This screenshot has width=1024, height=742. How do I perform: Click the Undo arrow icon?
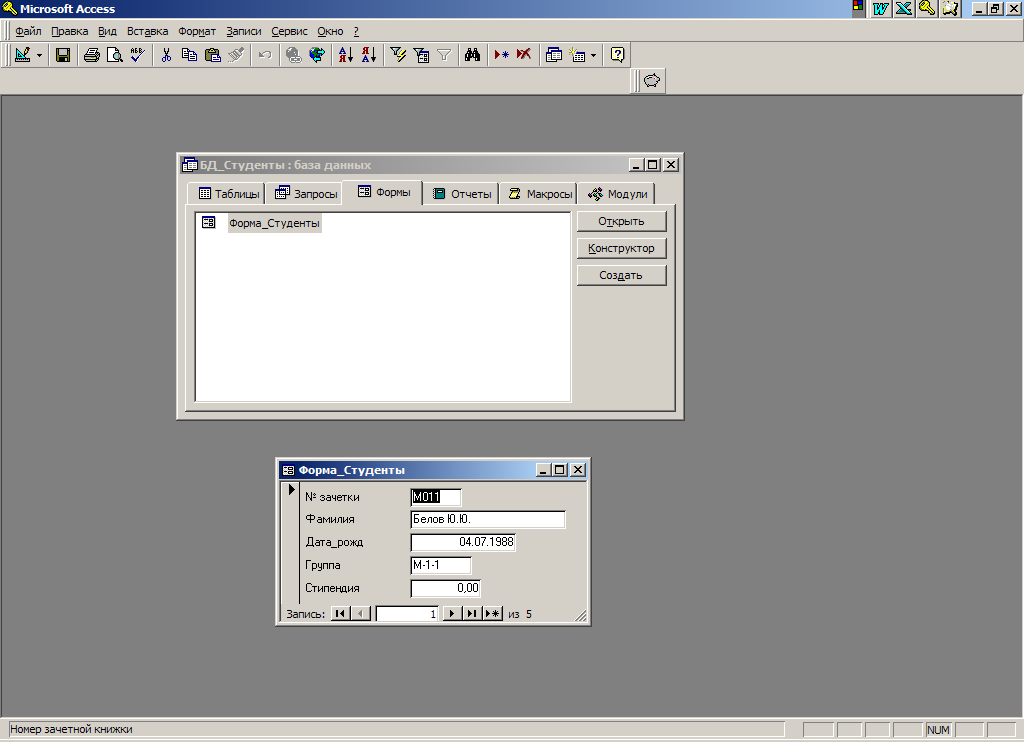[264, 55]
